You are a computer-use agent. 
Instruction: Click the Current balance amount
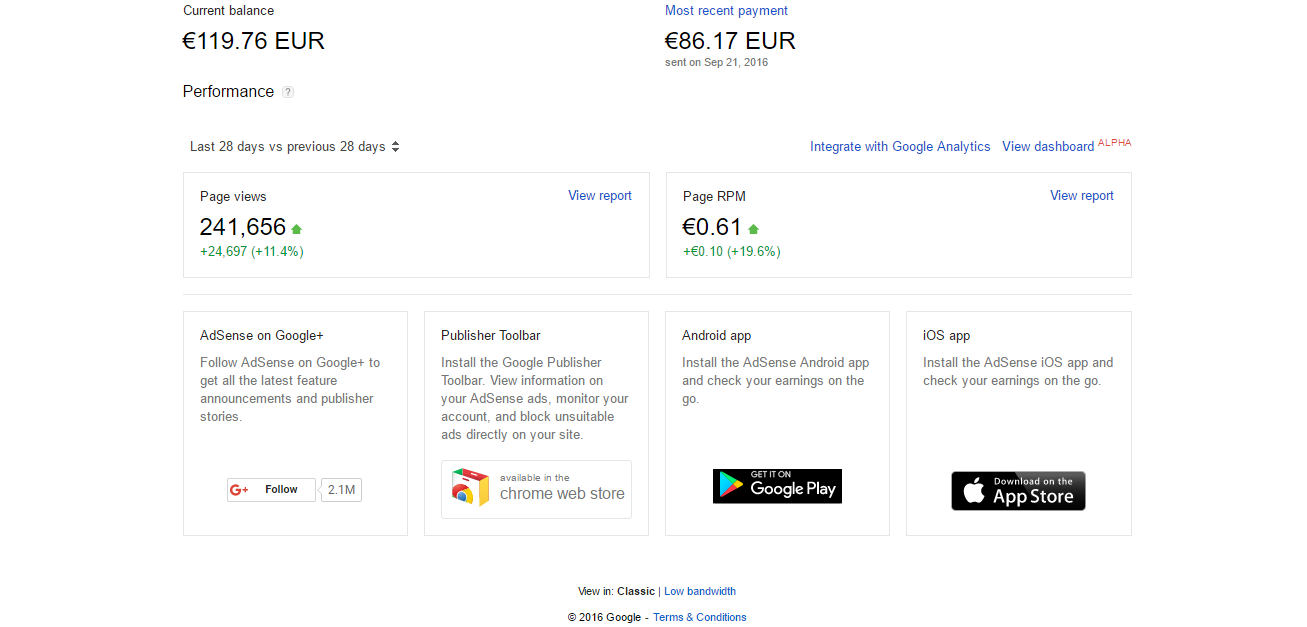click(x=254, y=41)
